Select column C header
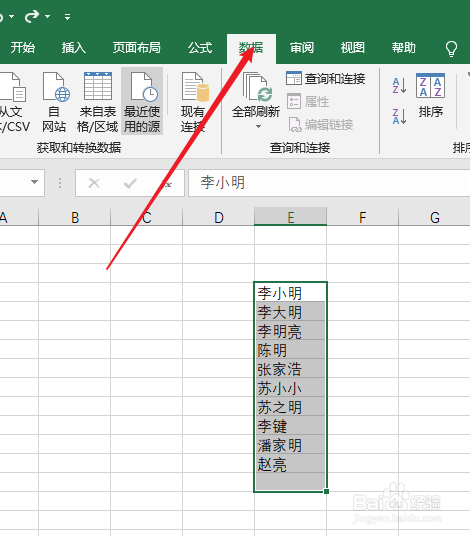This screenshot has height=536, width=470. pos(147,217)
